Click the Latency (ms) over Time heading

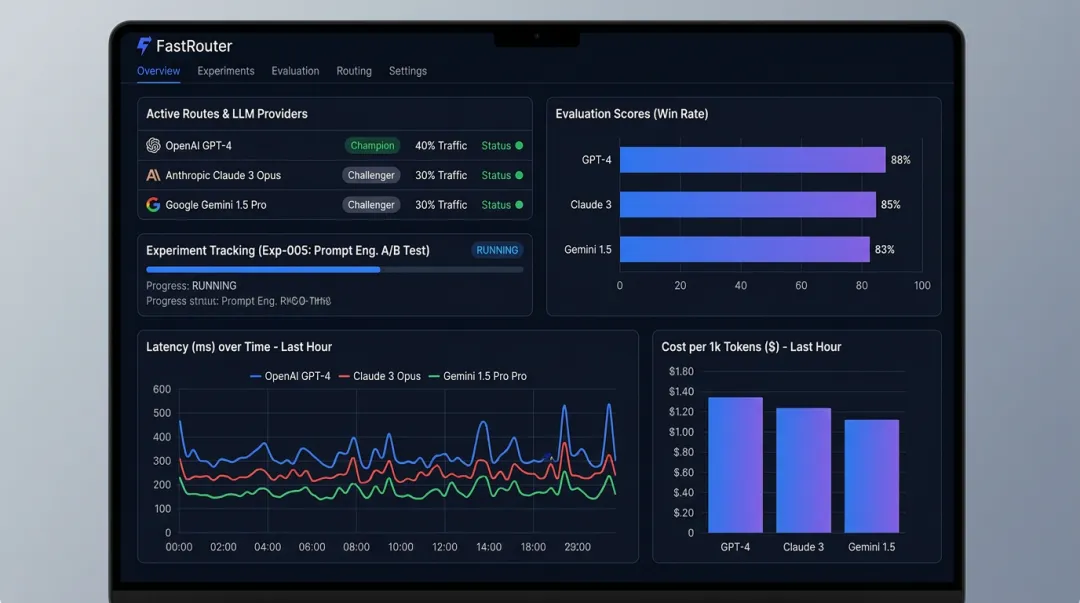(239, 347)
